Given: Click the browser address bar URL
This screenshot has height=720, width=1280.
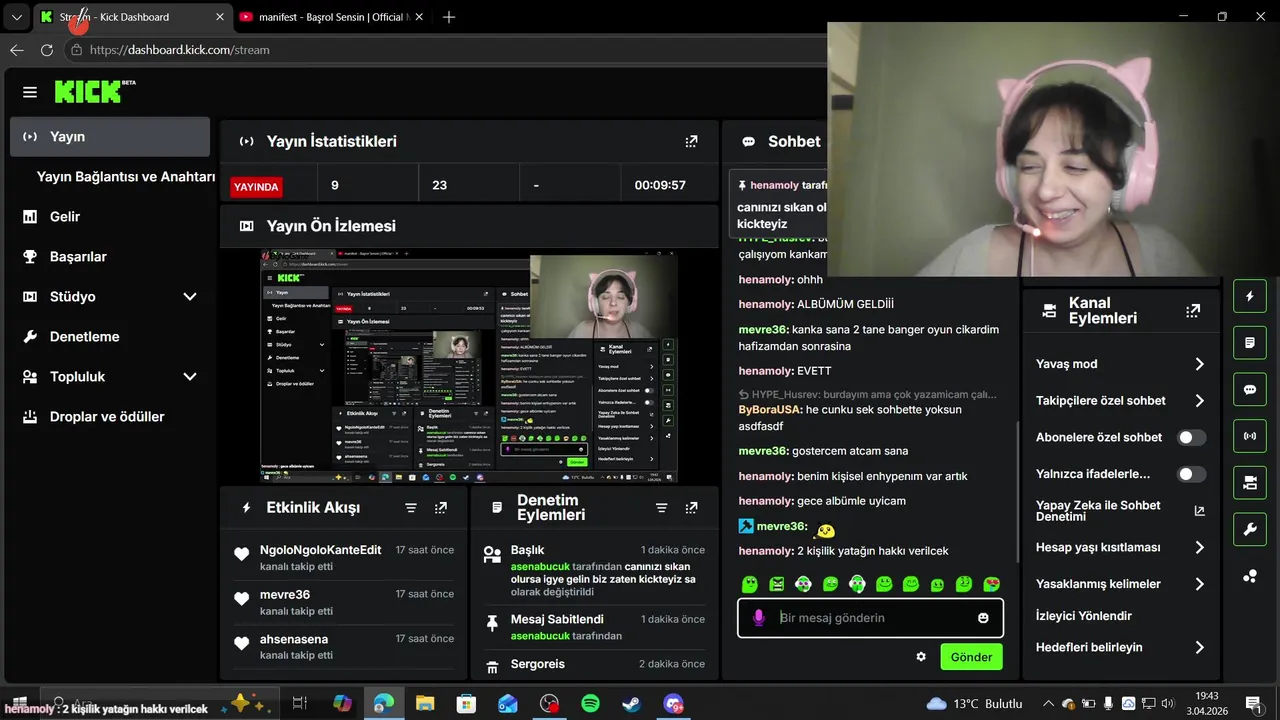Looking at the screenshot, I should click(x=180, y=50).
